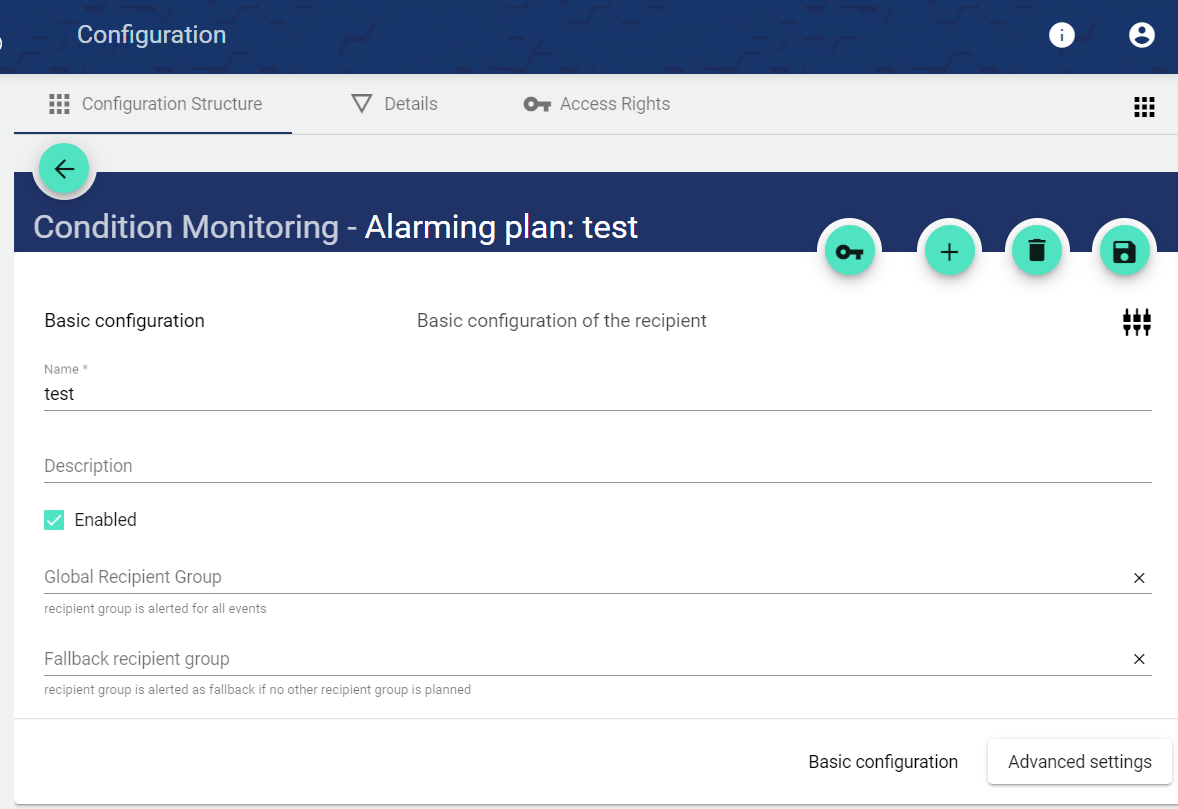Save configuration with floppy disk button
The height and width of the screenshot is (809, 1178).
(x=1124, y=251)
